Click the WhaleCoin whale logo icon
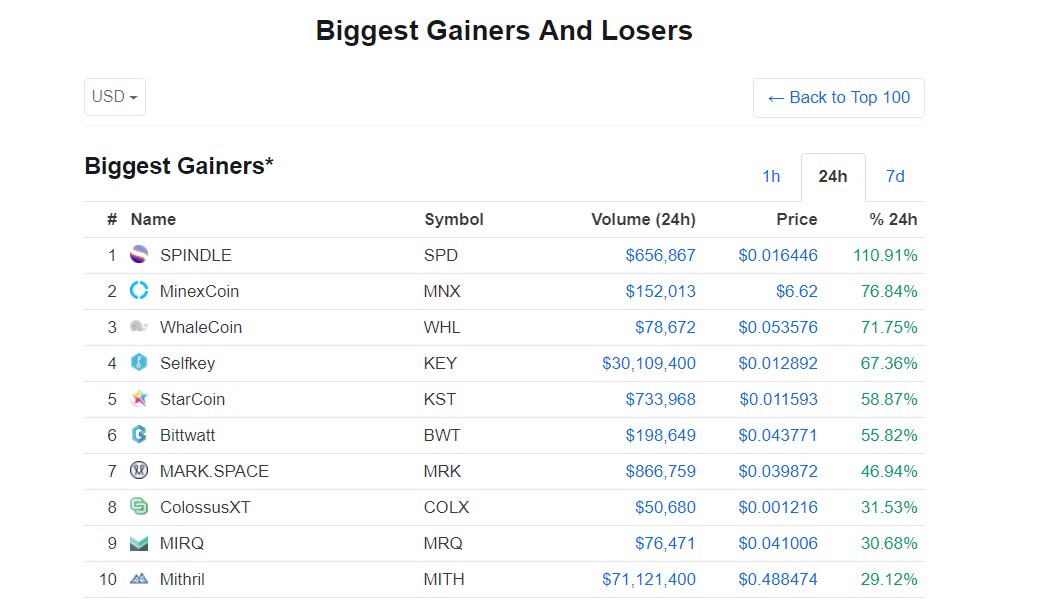This screenshot has height=604, width=1064. coord(138,326)
